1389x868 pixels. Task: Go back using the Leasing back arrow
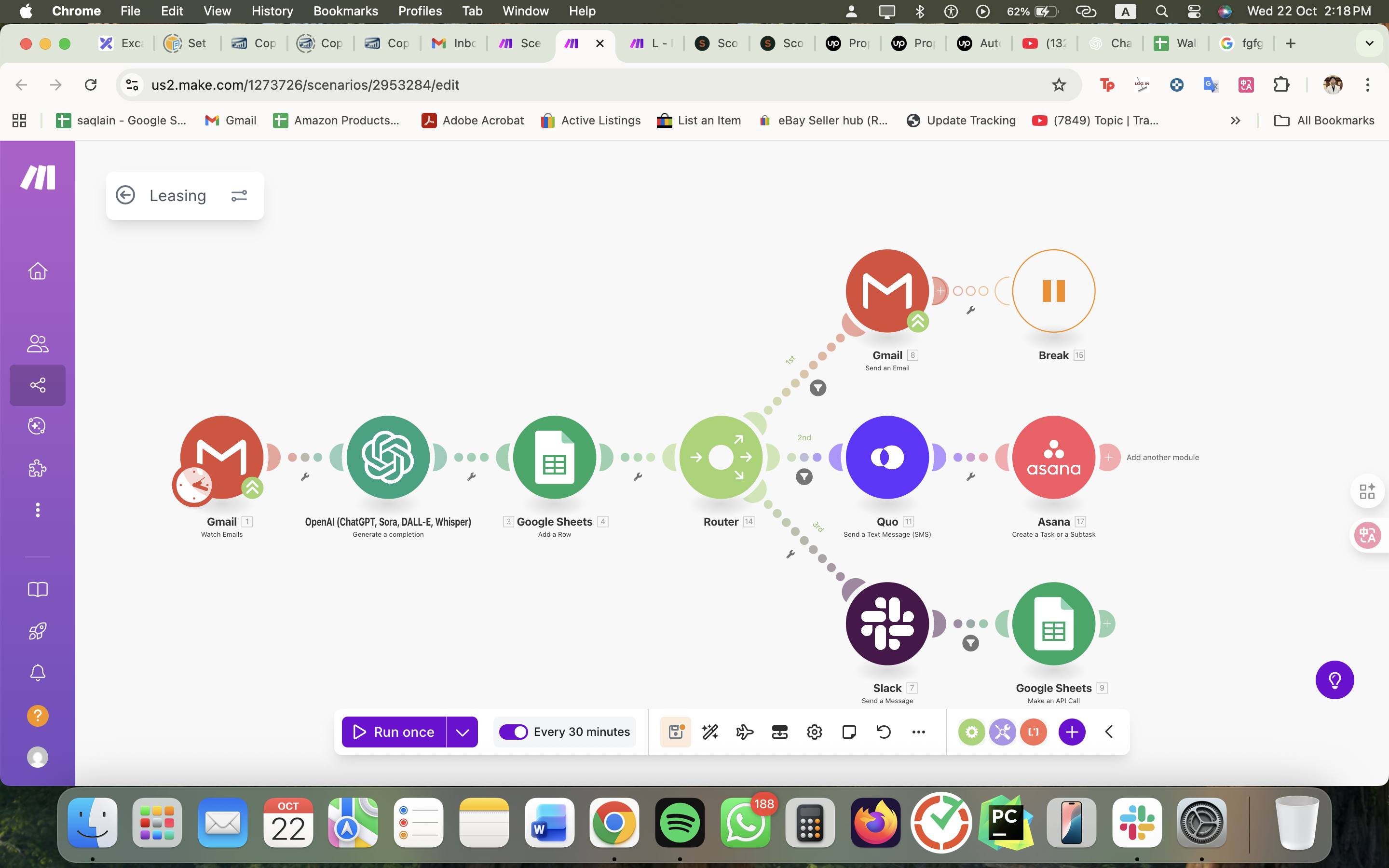(127, 195)
